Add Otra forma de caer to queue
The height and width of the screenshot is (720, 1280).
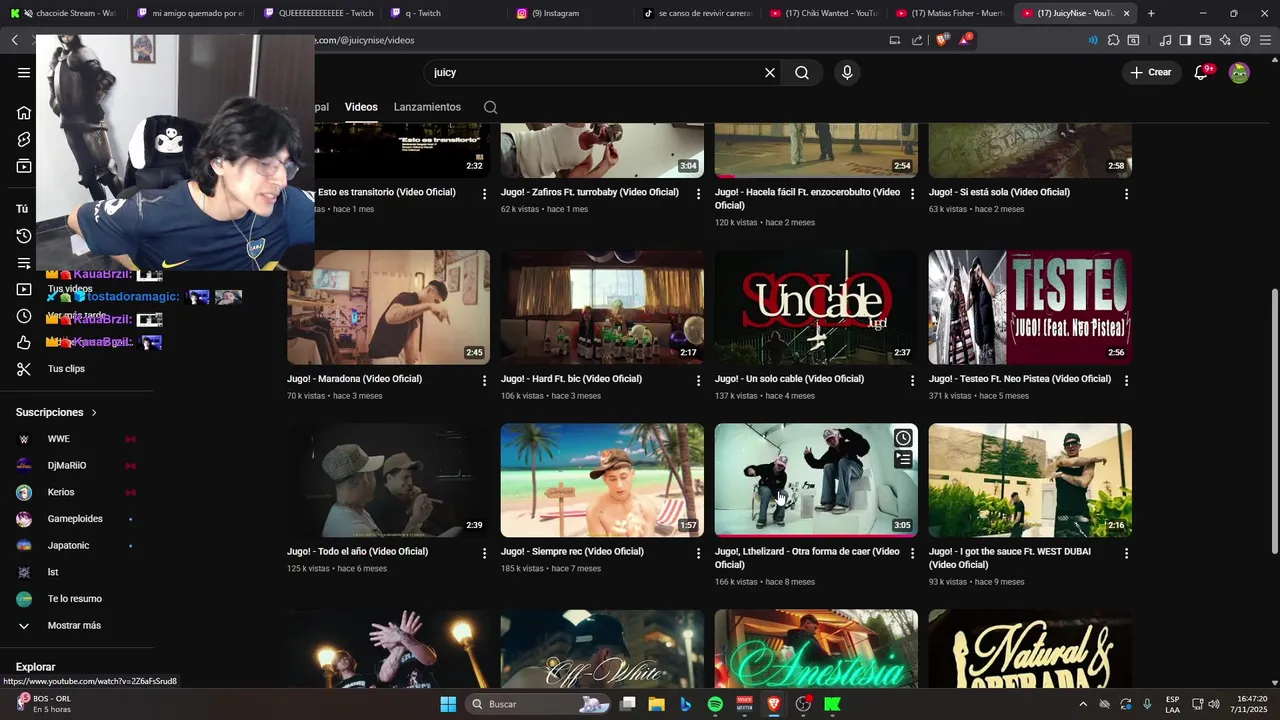point(903,459)
